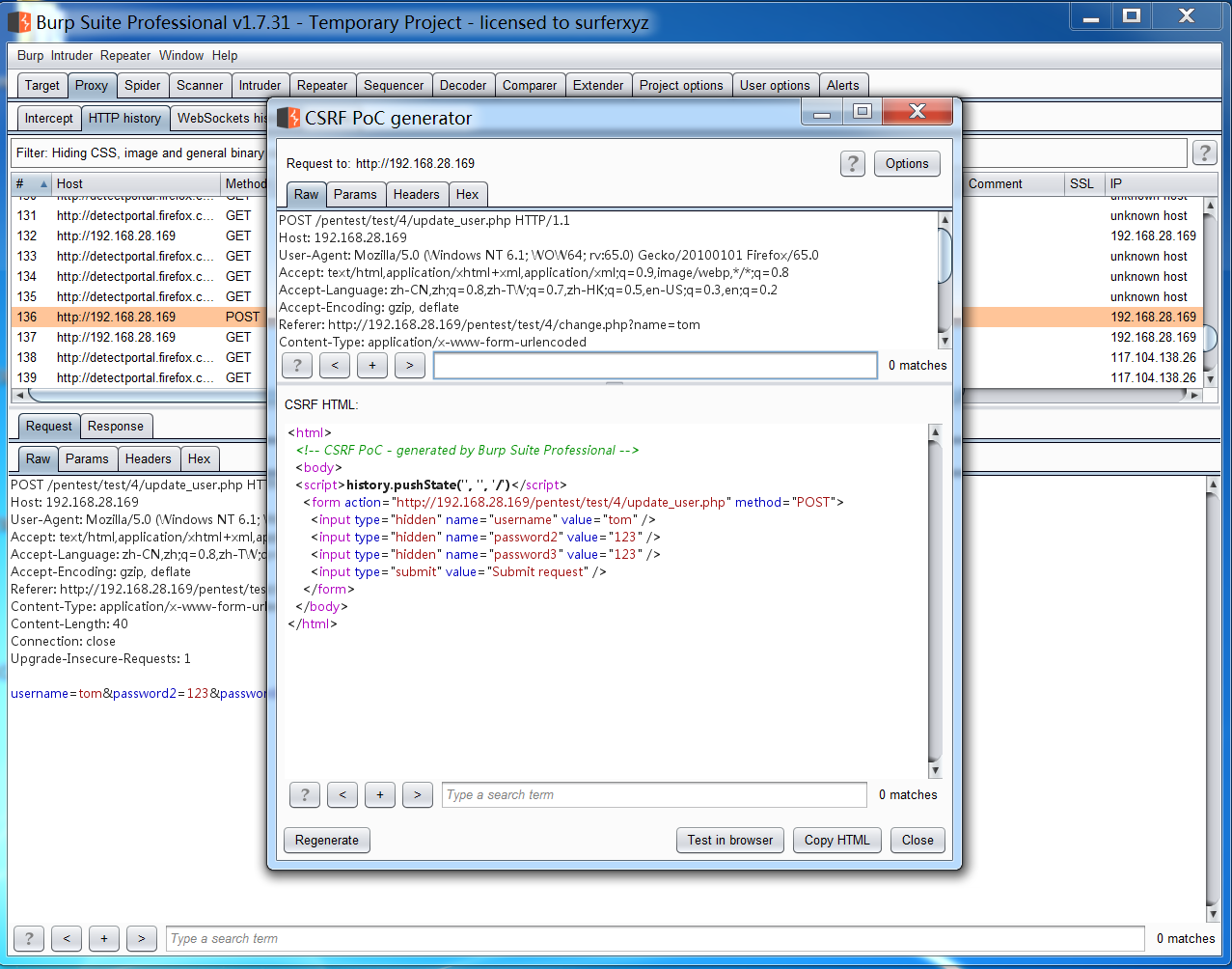Close the CSRF PoC generator dialog with X
Image resolution: width=1232 pixels, height=969 pixels.
click(917, 112)
